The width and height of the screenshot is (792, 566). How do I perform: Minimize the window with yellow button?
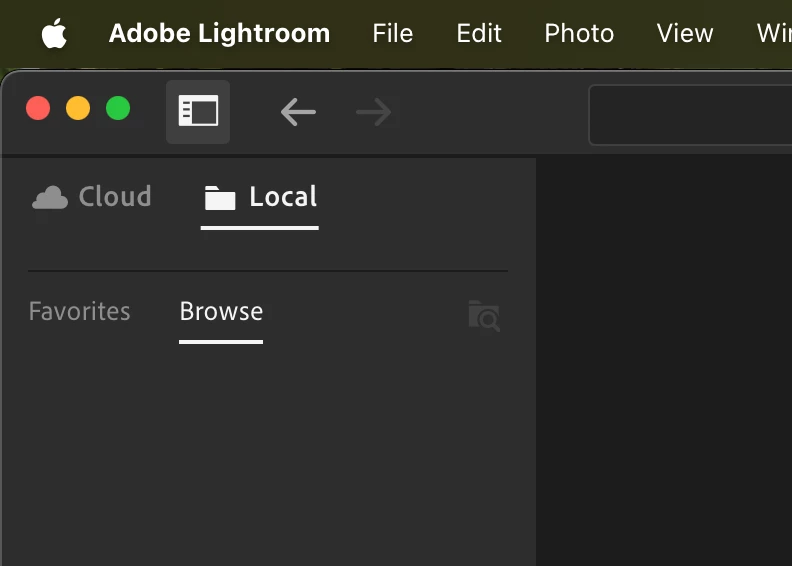[x=78, y=108]
